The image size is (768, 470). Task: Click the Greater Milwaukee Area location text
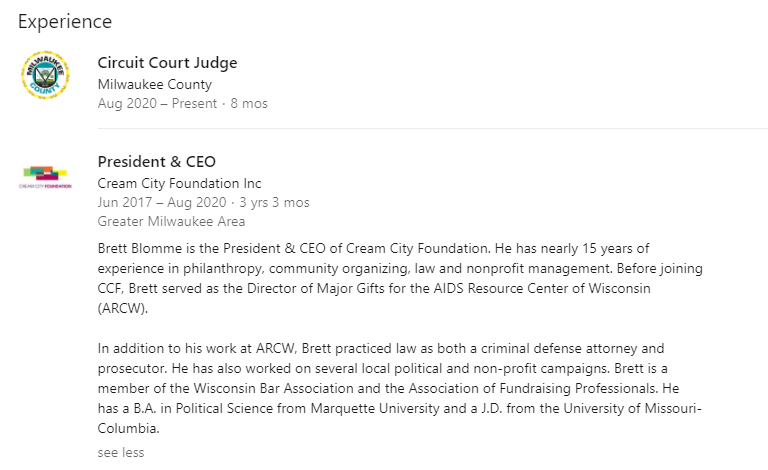tap(171, 221)
